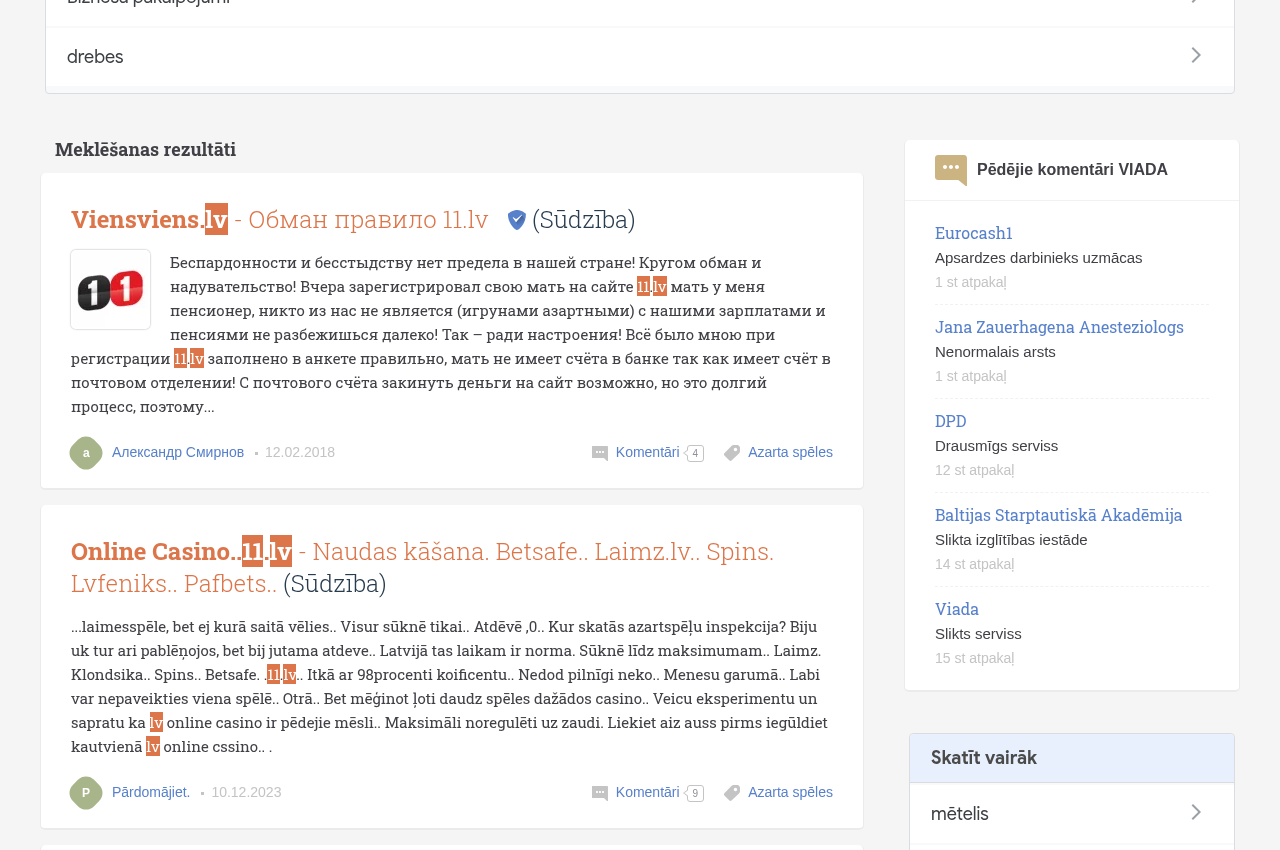
Task: Open the Jana Zauerhagena Anesteziologs link
Action: pyautogui.click(x=1059, y=327)
